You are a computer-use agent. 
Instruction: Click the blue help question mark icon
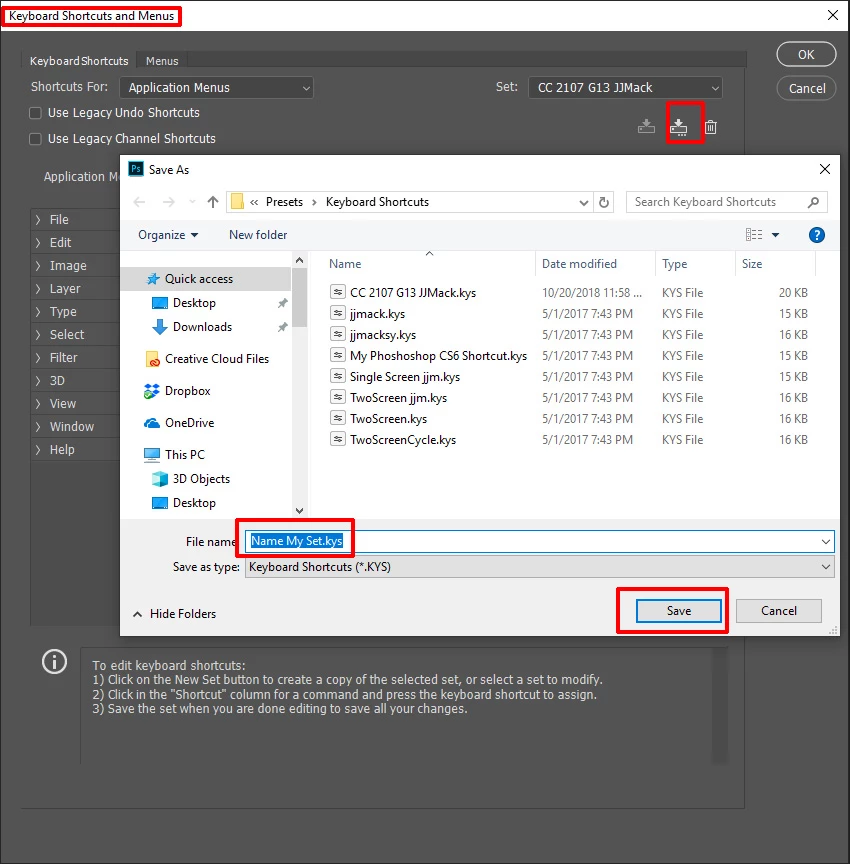pyautogui.click(x=816, y=235)
